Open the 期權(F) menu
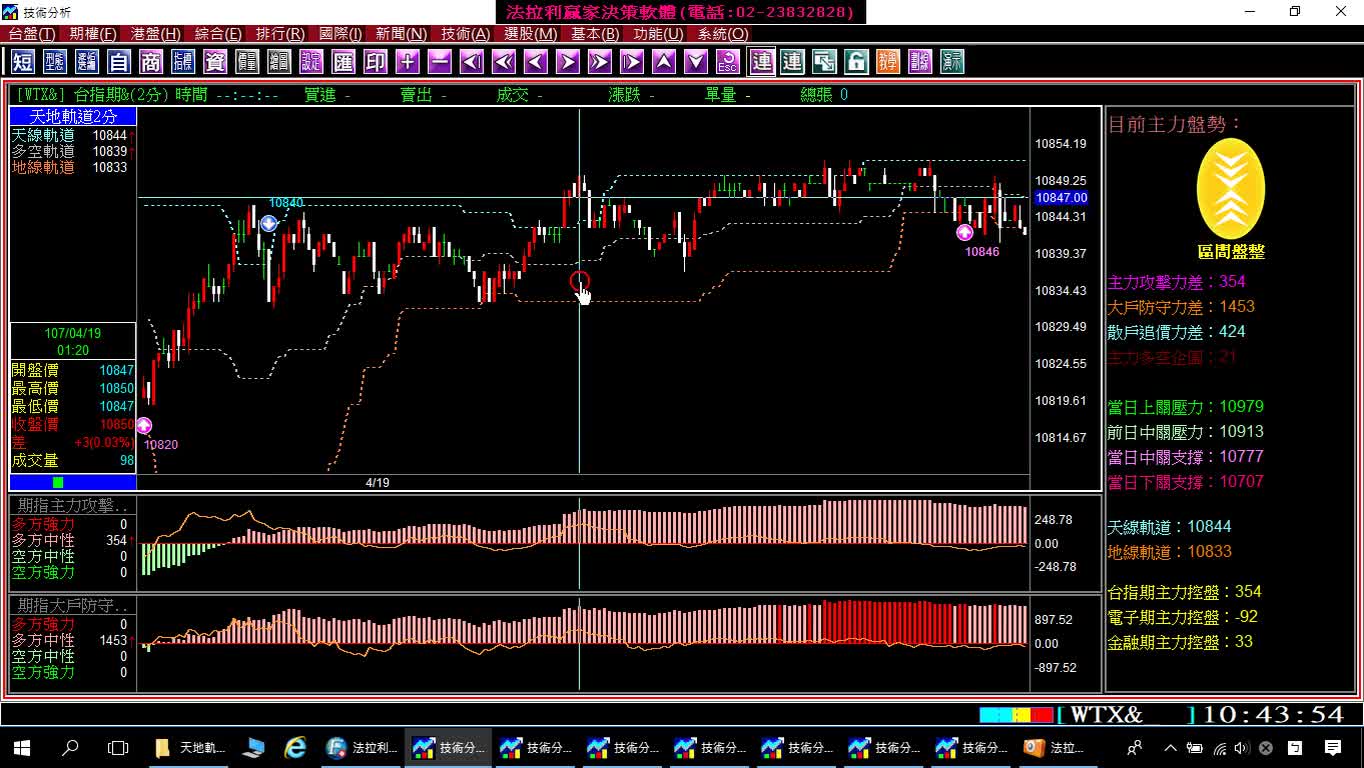 (93, 34)
